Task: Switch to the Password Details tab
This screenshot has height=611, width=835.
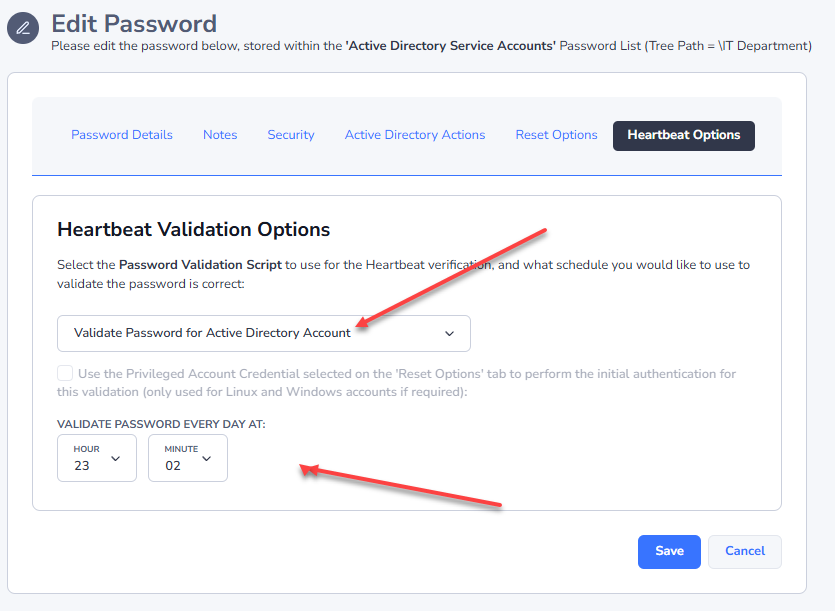Action: (122, 135)
